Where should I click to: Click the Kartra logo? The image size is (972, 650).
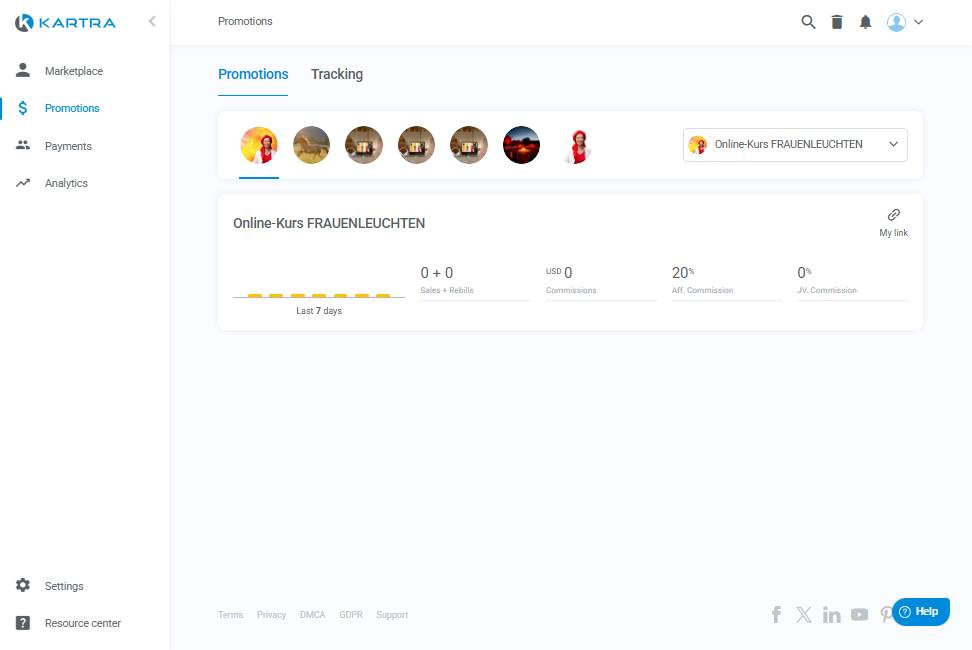(x=65, y=23)
